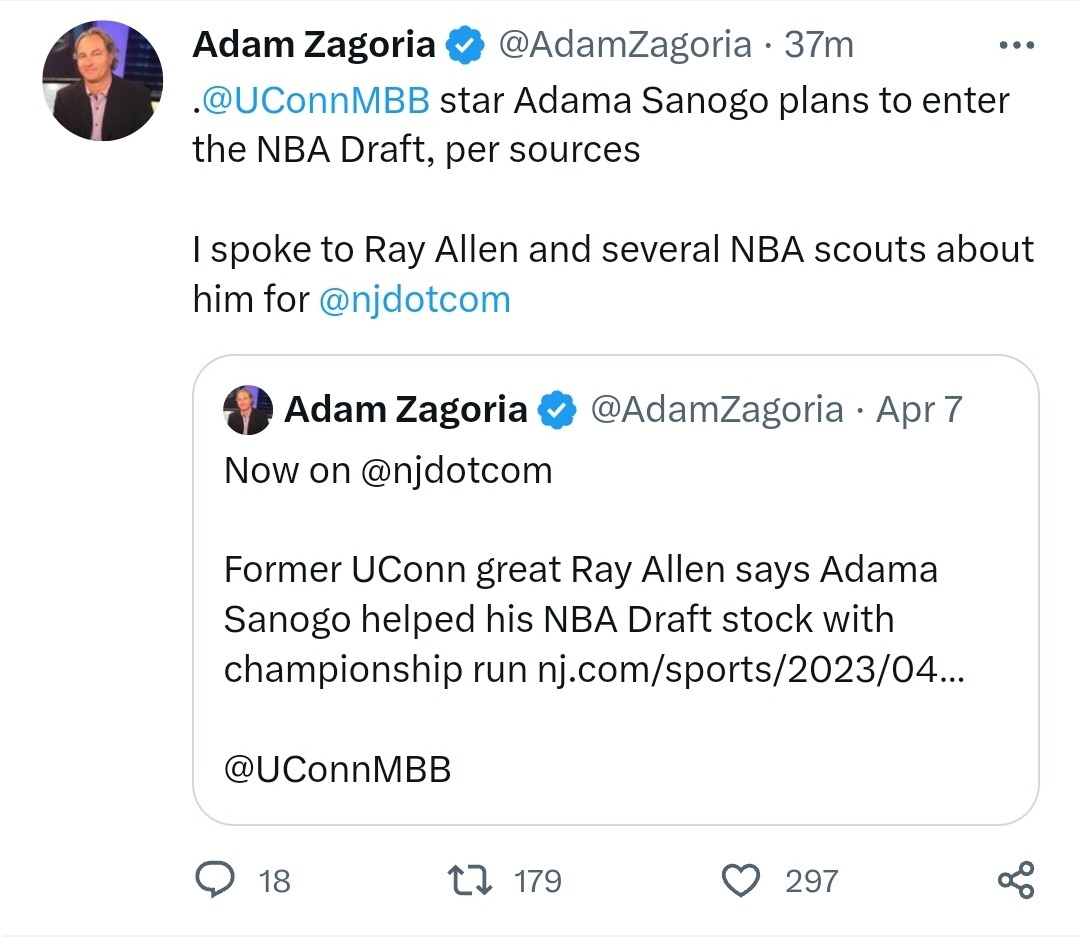Click the reply comment icon
1080x945 pixels.
(x=212, y=881)
